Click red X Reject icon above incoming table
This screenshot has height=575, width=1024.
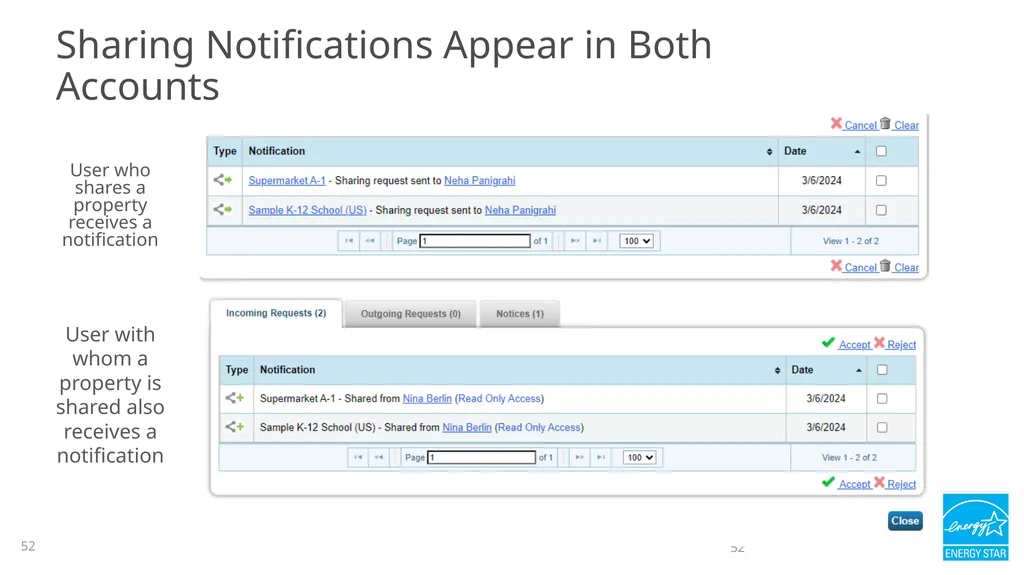click(x=879, y=342)
